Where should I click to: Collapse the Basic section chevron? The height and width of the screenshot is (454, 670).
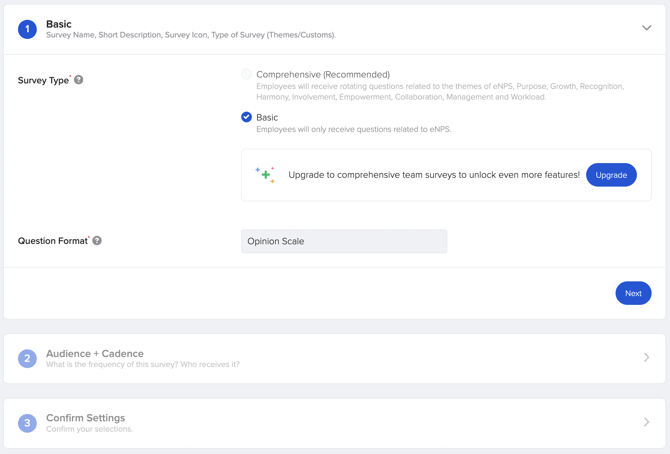(x=646, y=28)
